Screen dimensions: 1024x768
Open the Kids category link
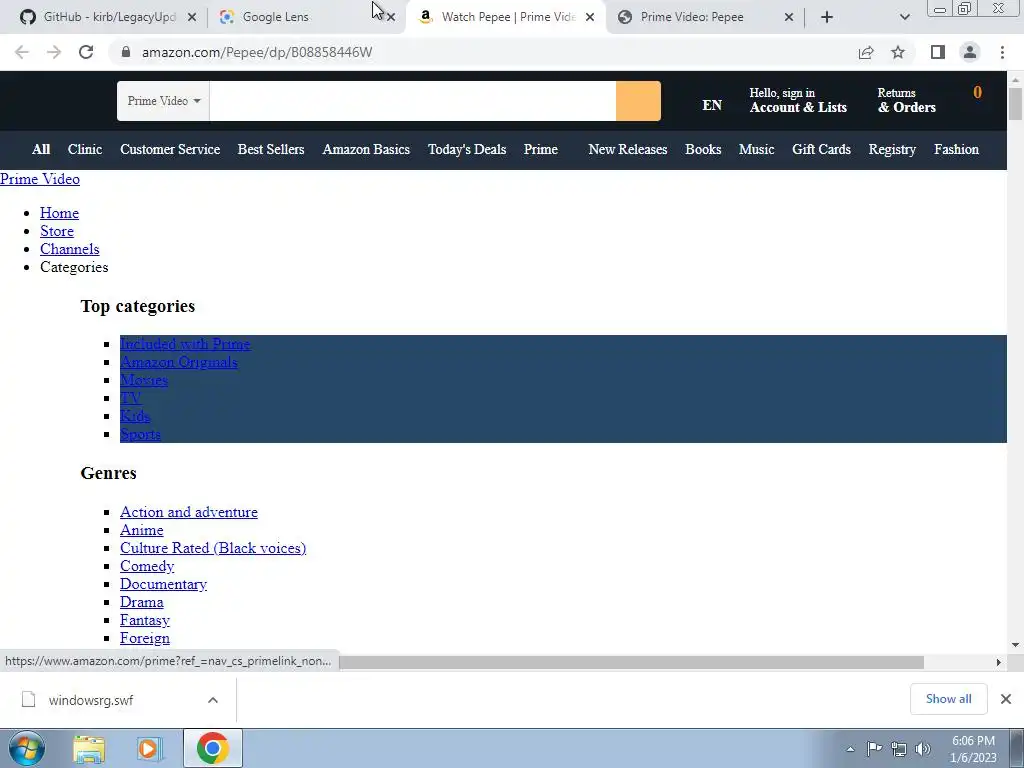[135, 416]
